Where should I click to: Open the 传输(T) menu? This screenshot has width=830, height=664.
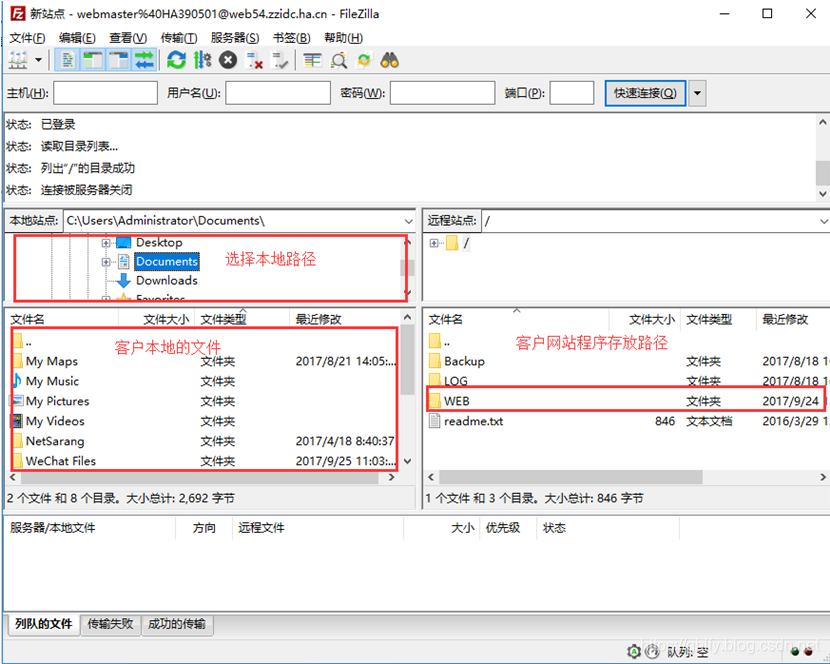179,38
